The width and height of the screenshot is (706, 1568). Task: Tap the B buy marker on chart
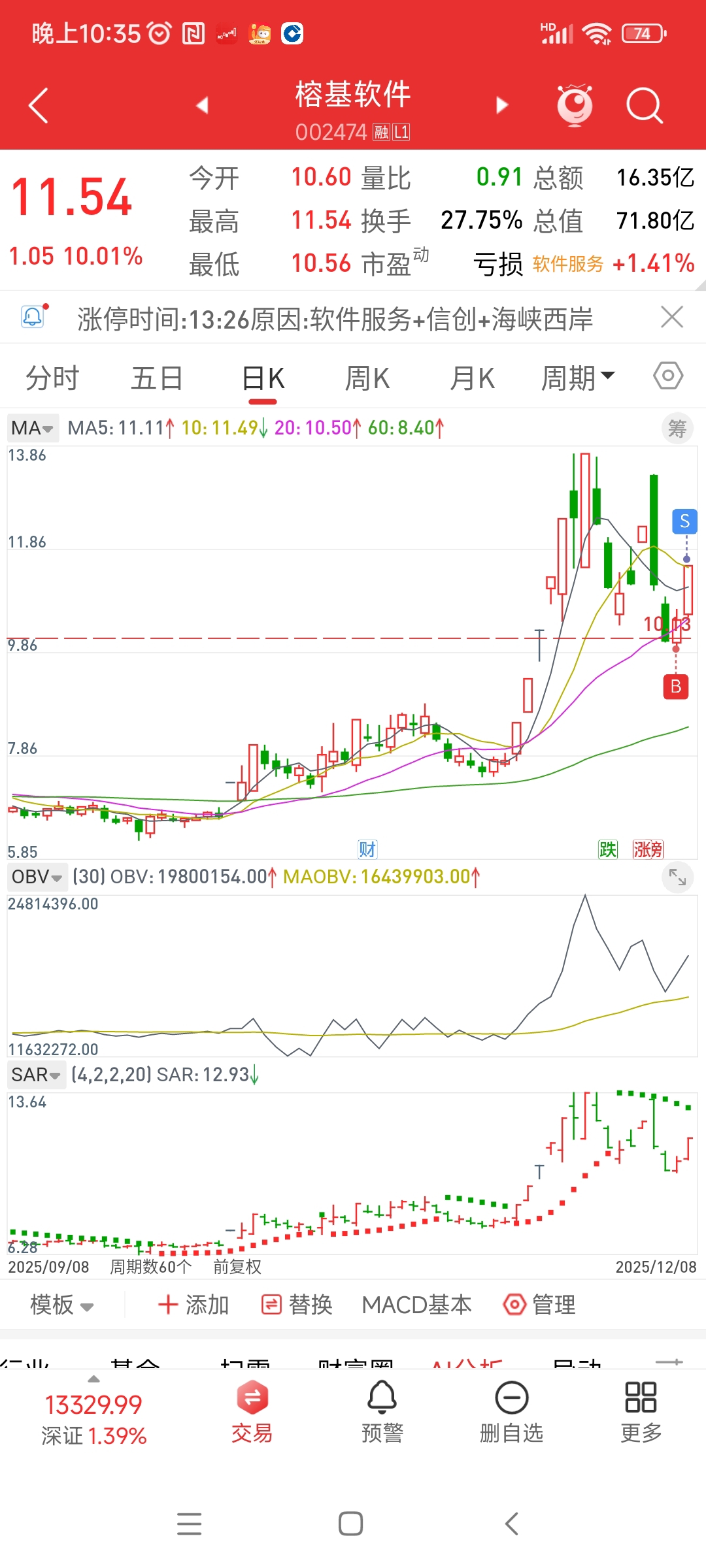tap(676, 687)
